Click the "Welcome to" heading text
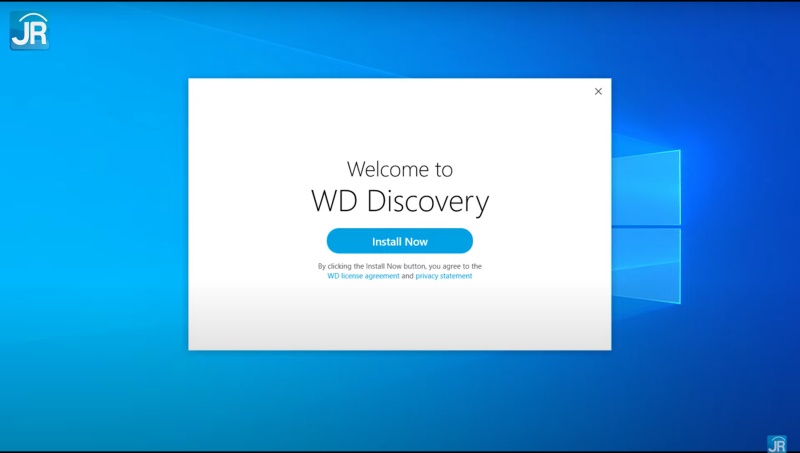The width and height of the screenshot is (800, 453). tap(400, 169)
